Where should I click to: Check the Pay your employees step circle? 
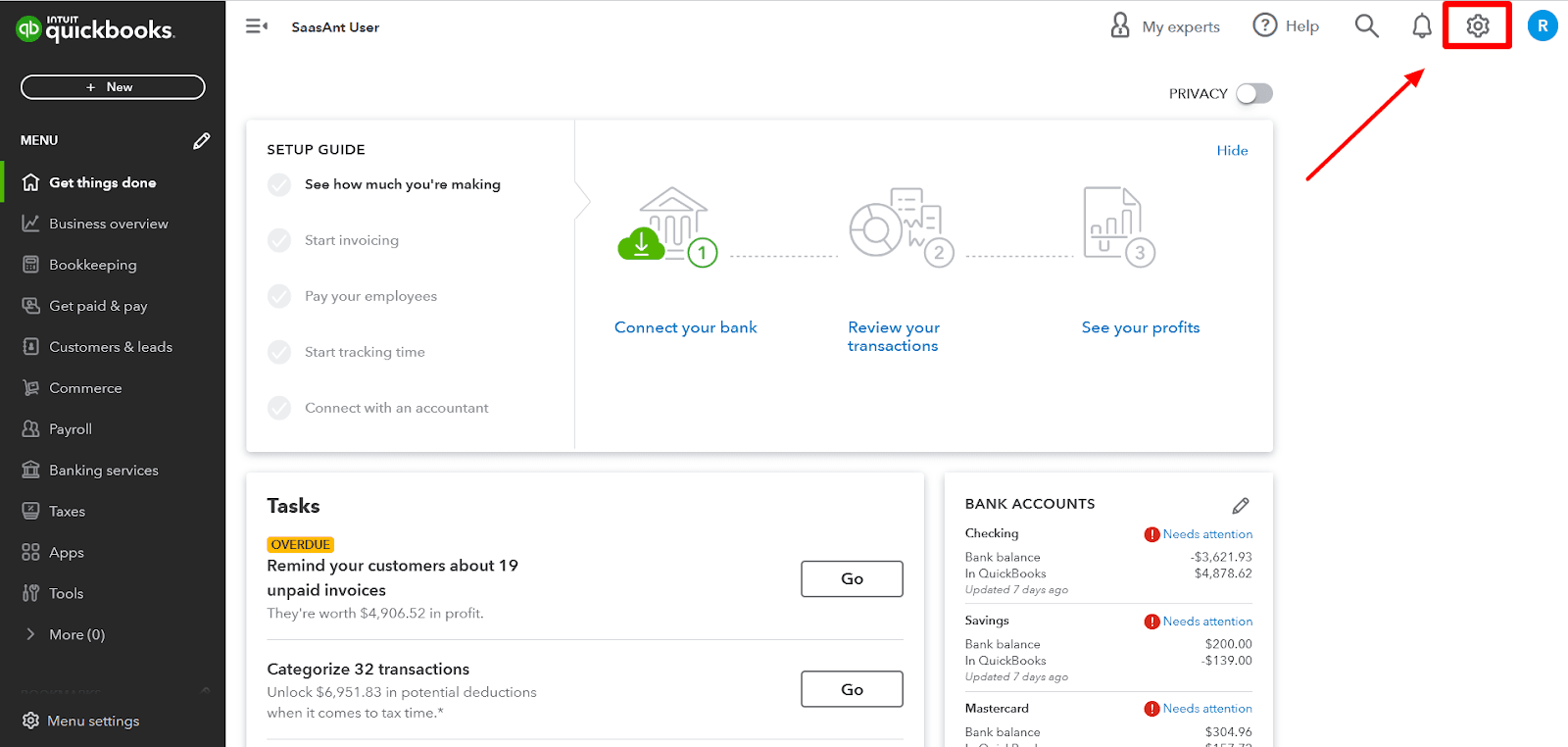279,296
